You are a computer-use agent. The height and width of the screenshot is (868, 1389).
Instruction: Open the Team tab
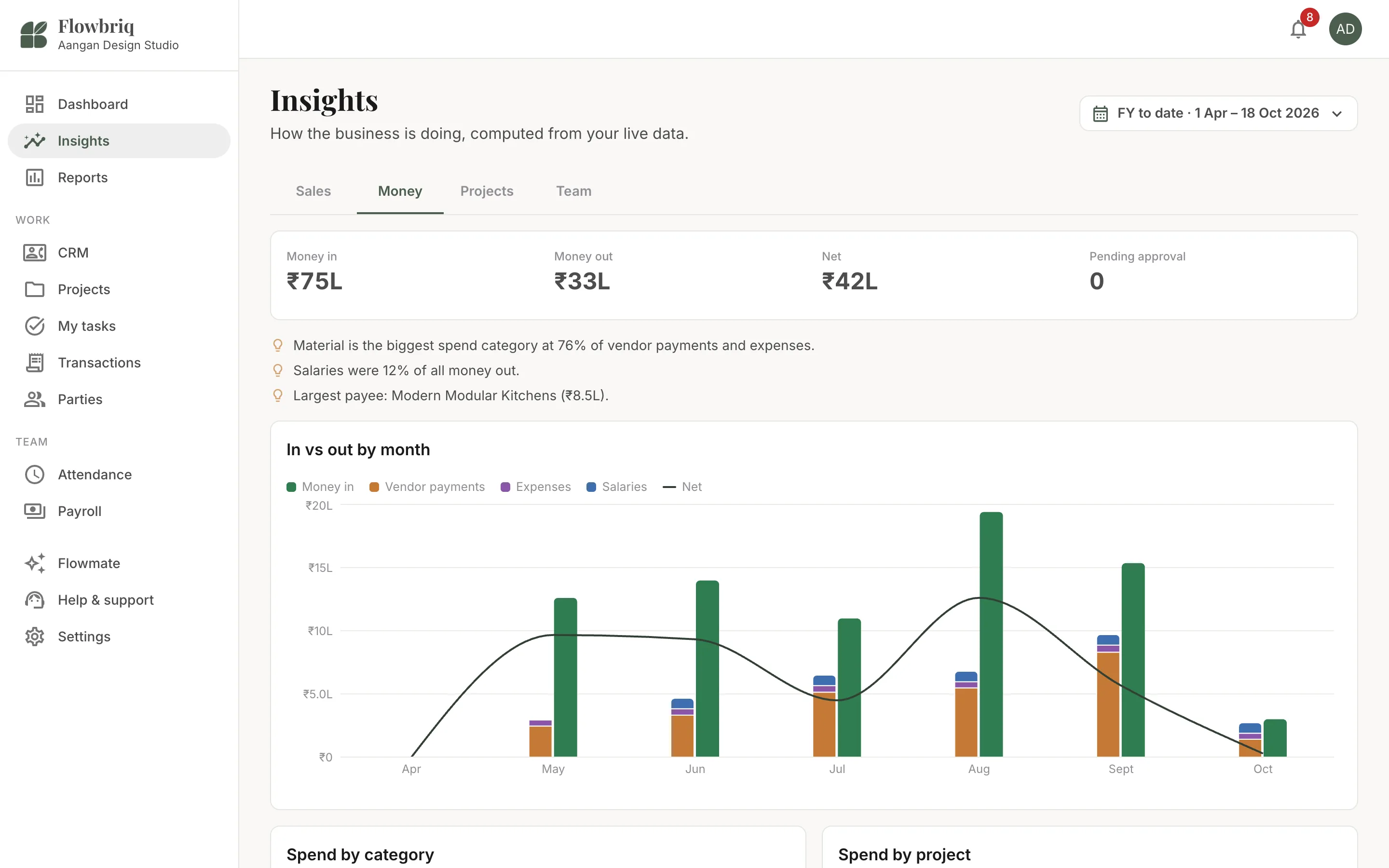[573, 191]
